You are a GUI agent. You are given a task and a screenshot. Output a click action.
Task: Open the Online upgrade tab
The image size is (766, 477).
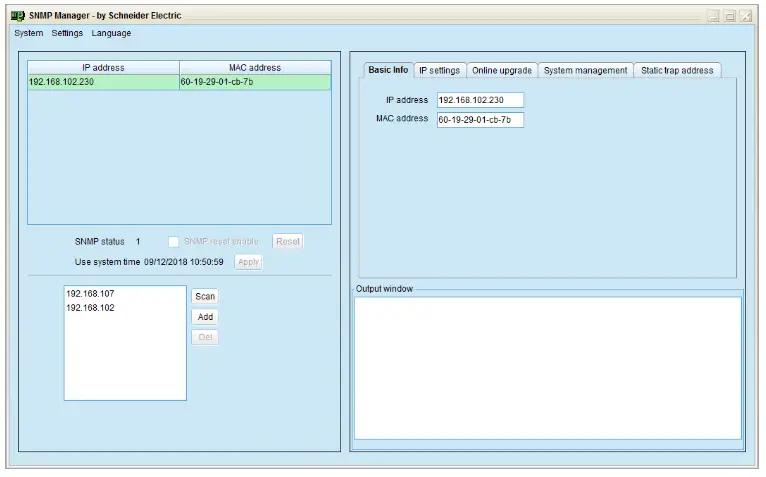click(x=502, y=70)
